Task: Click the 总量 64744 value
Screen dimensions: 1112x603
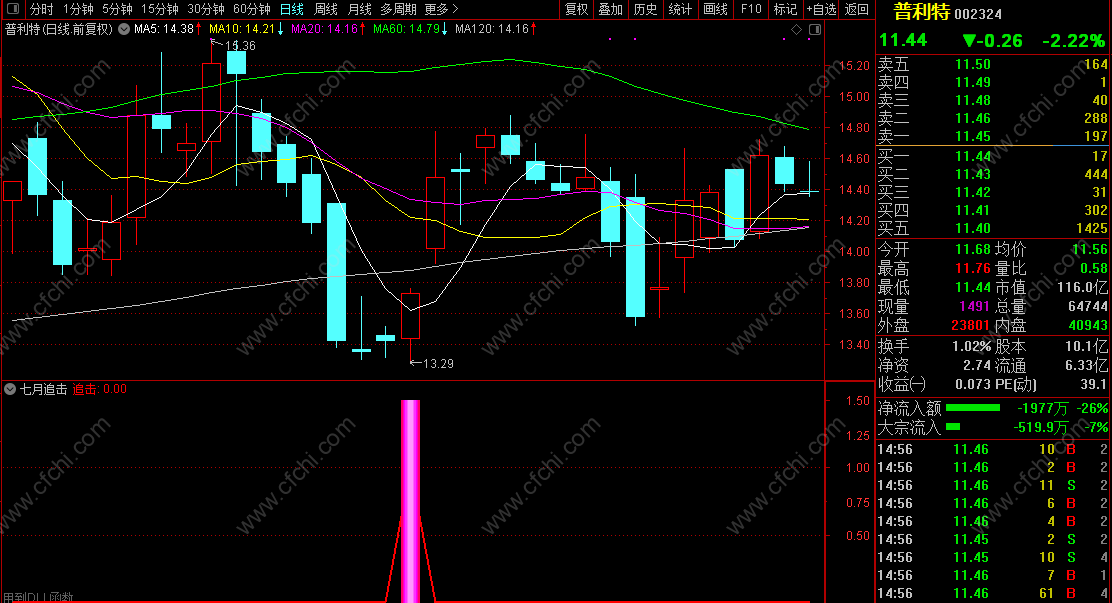Action: point(1088,306)
